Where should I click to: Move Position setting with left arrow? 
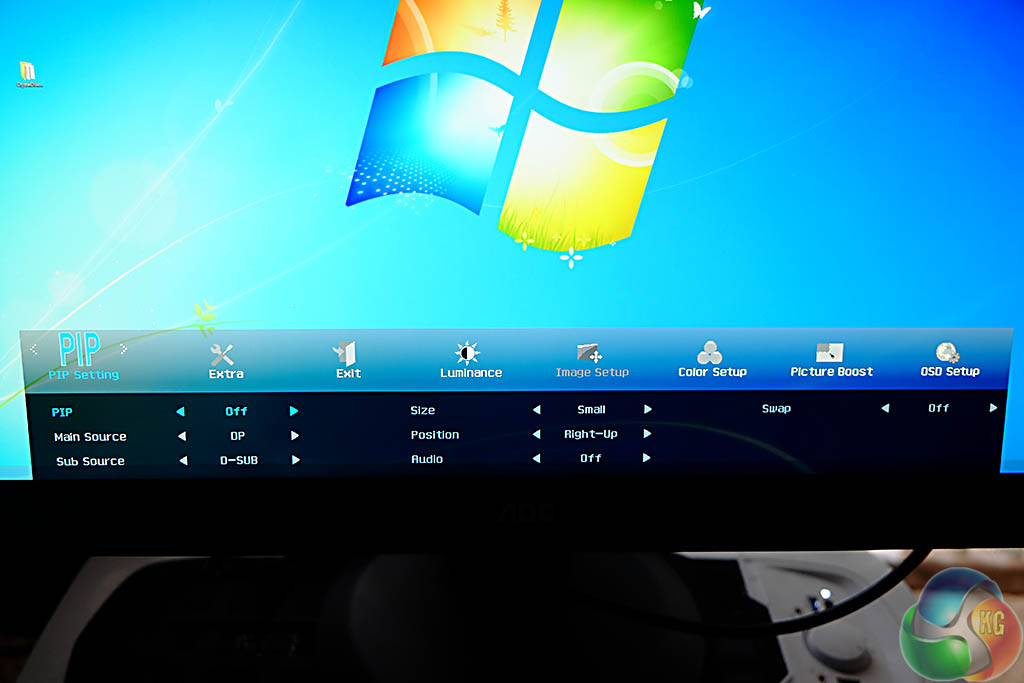537,434
